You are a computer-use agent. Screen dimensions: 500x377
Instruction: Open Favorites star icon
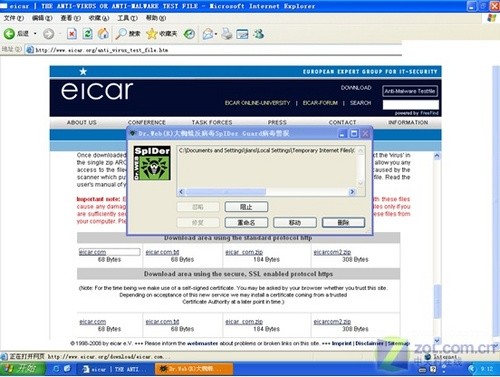152,34
